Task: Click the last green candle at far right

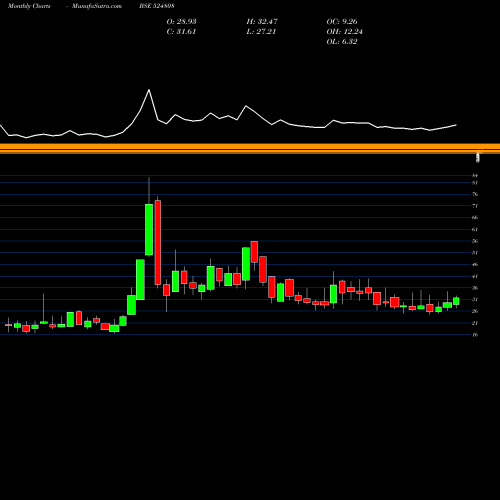Action: click(456, 301)
